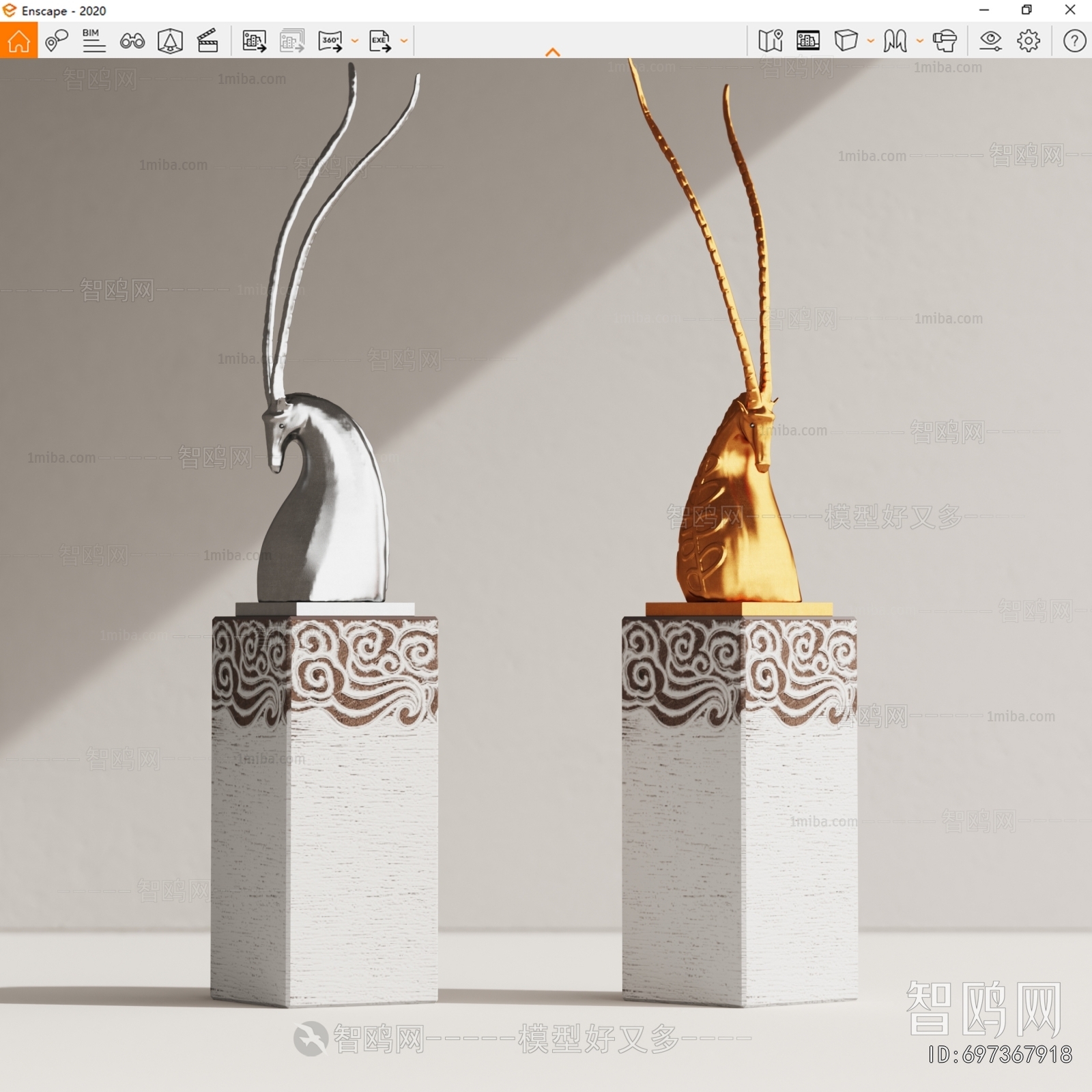Viewport: 1092px width, 1092px height.
Task: Switch projection mode cube icon
Action: point(846,41)
